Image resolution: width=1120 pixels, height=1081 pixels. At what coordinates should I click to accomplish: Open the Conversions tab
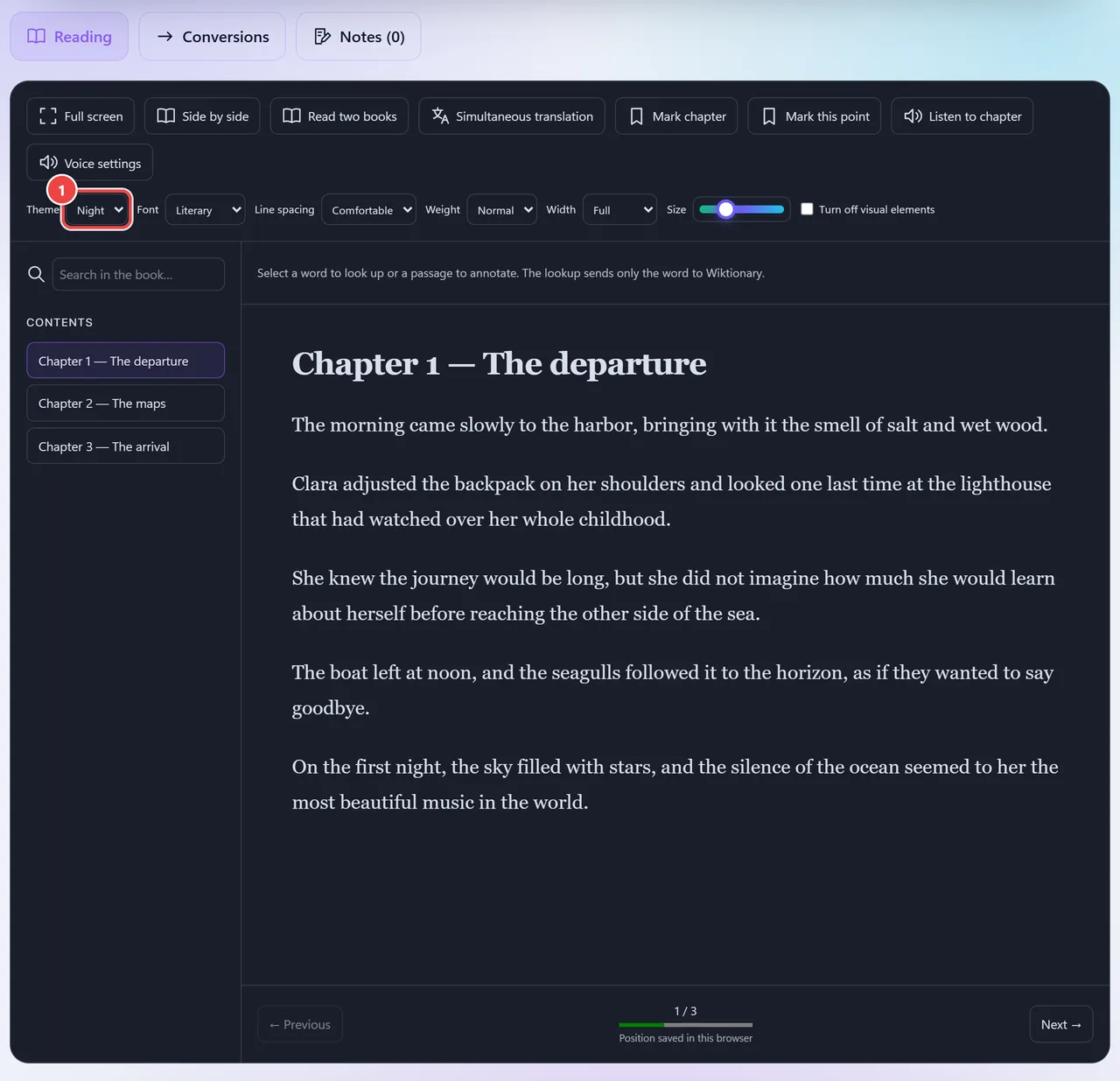click(x=213, y=37)
